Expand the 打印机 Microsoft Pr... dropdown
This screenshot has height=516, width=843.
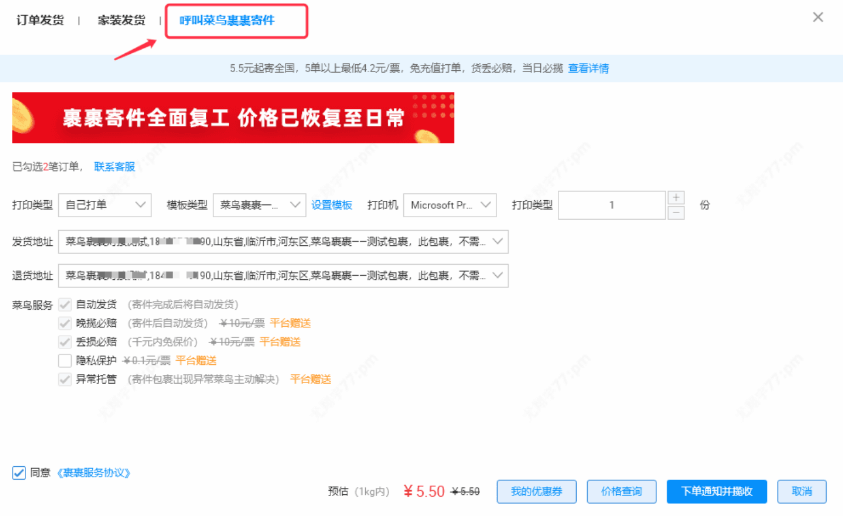point(450,205)
